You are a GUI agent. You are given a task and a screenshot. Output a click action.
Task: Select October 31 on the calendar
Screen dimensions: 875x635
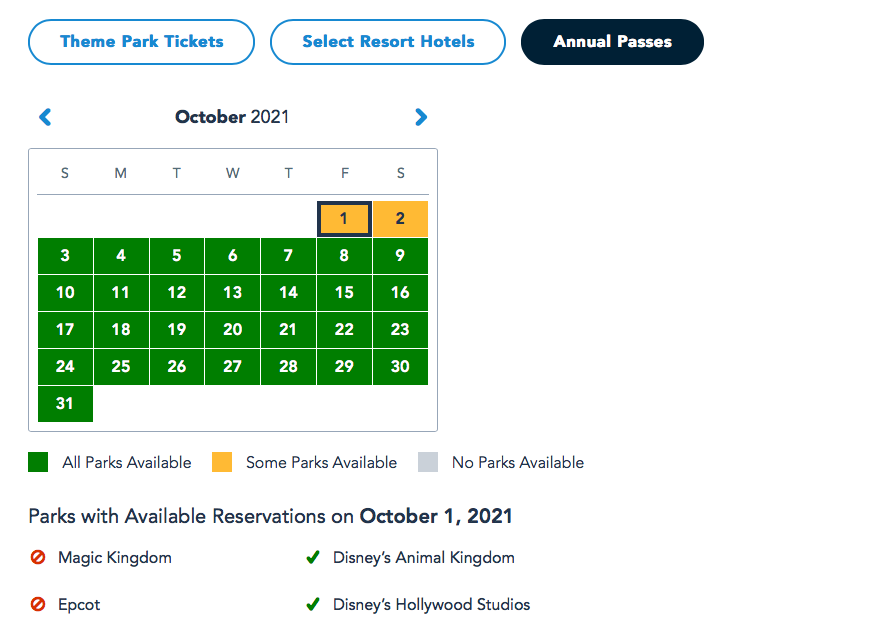[65, 404]
